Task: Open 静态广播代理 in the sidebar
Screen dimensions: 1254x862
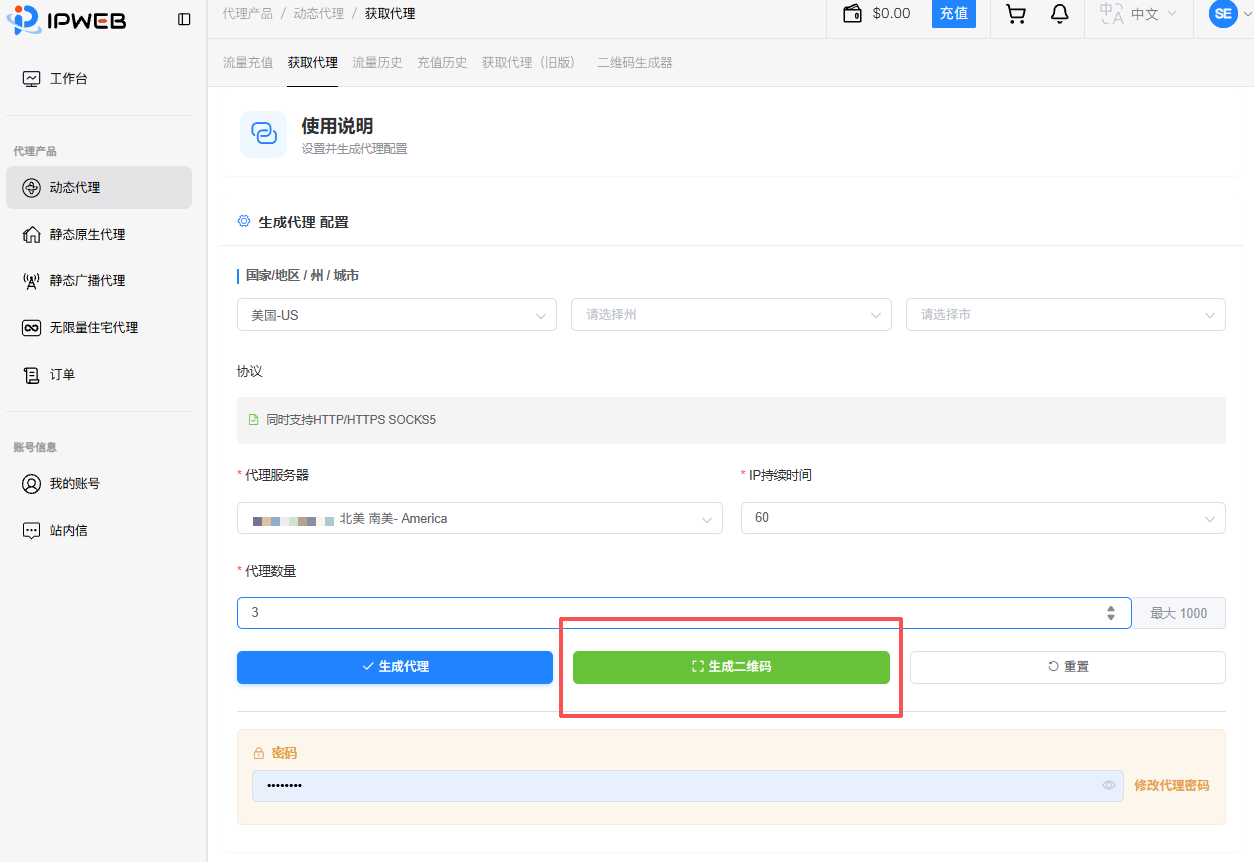Action: (x=99, y=280)
